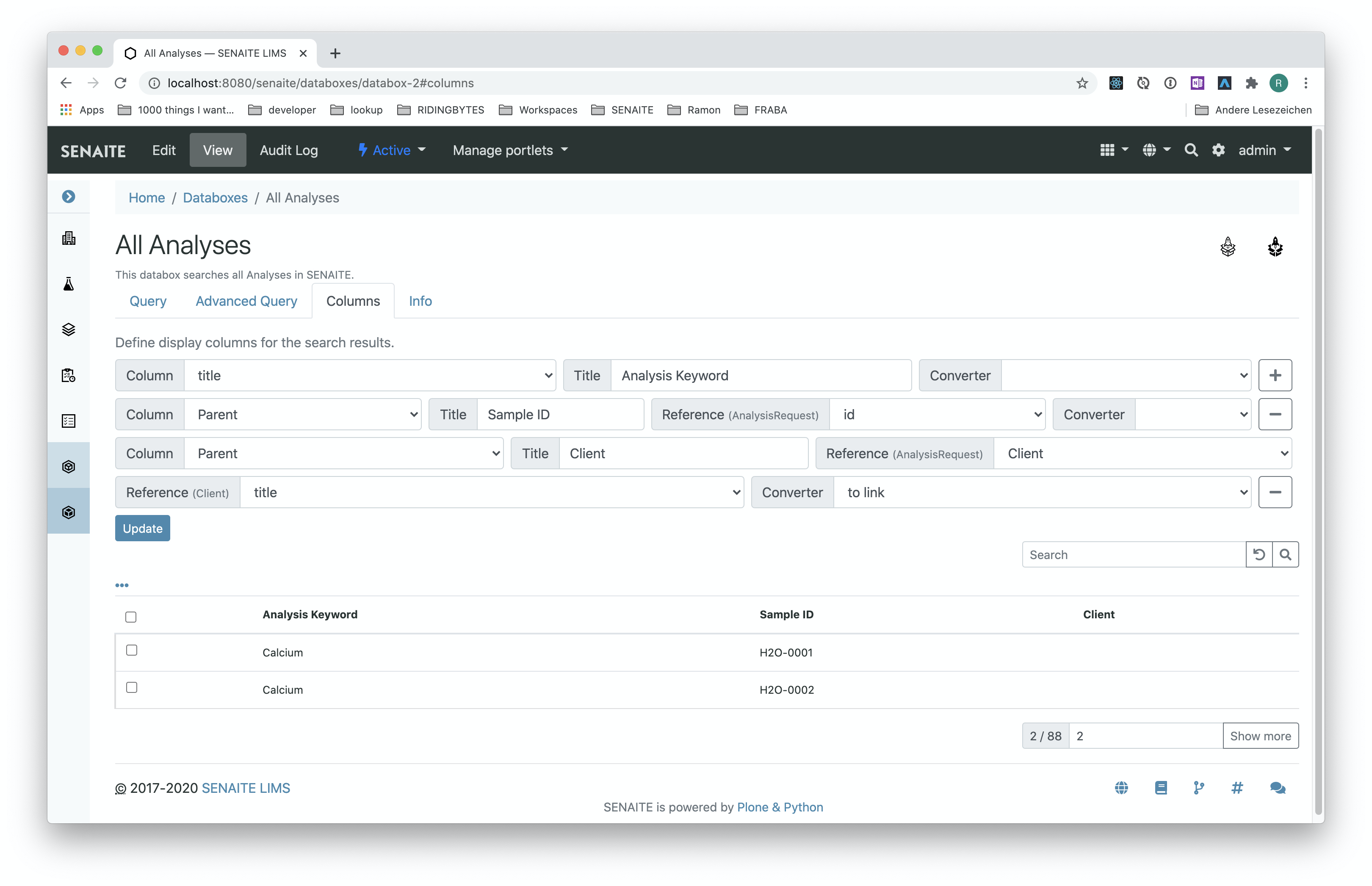Click the page size field showing 2

point(1145,735)
